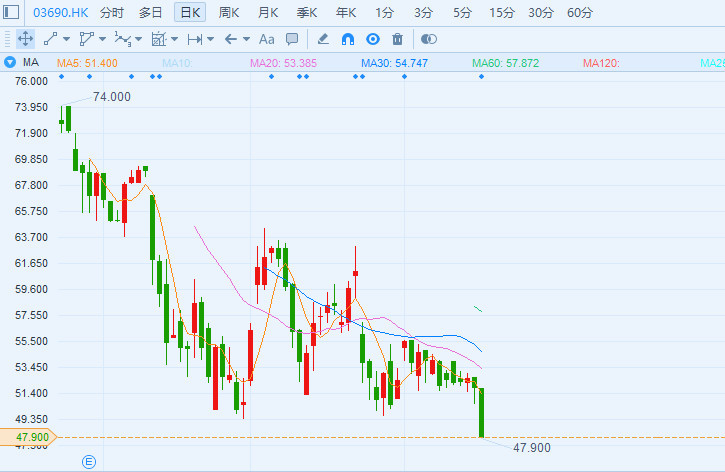The height and width of the screenshot is (472, 725).
Task: Select the comment bubble annotation tool
Action: 292,39
